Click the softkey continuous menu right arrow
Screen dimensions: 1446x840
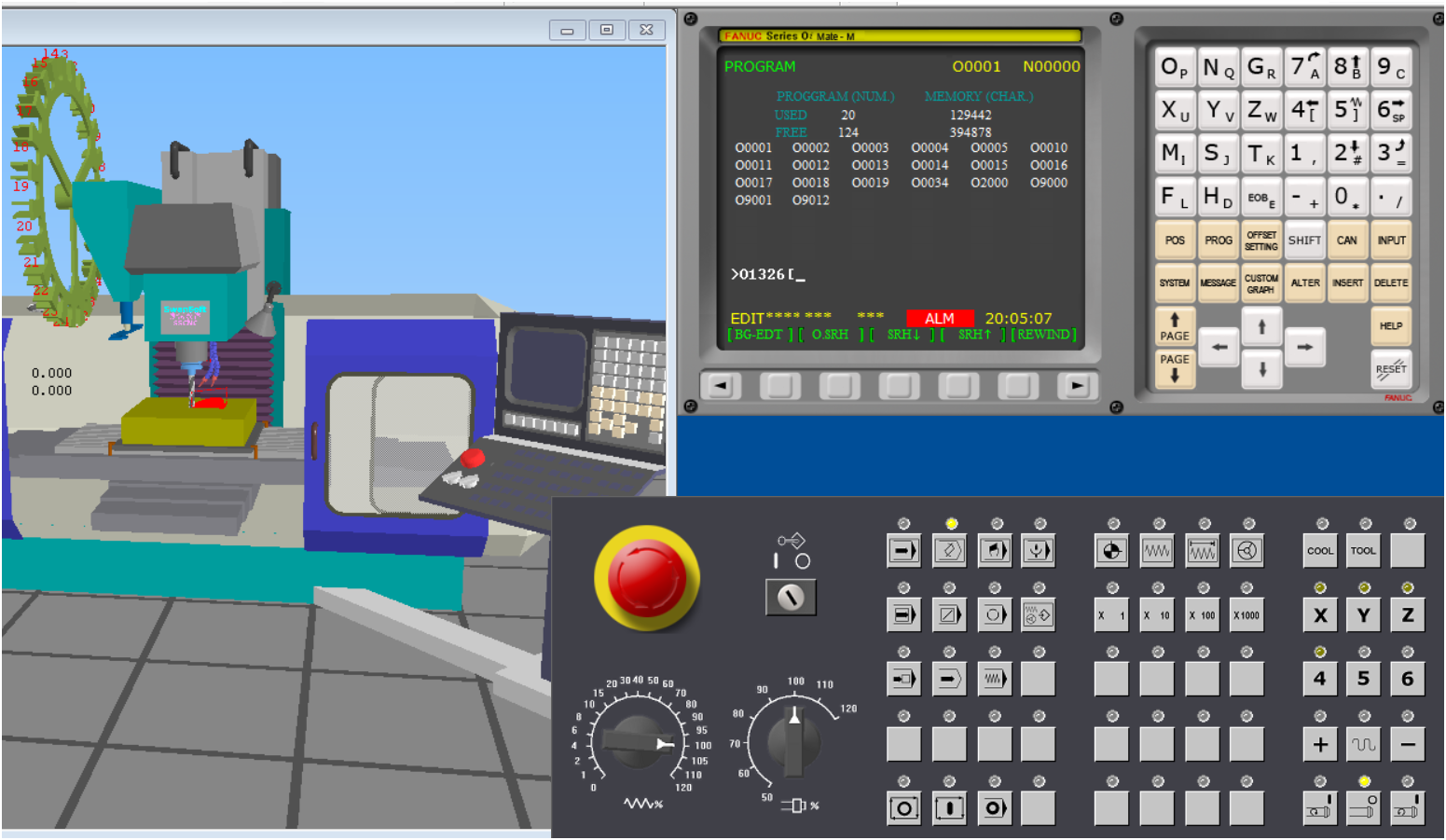1078,385
